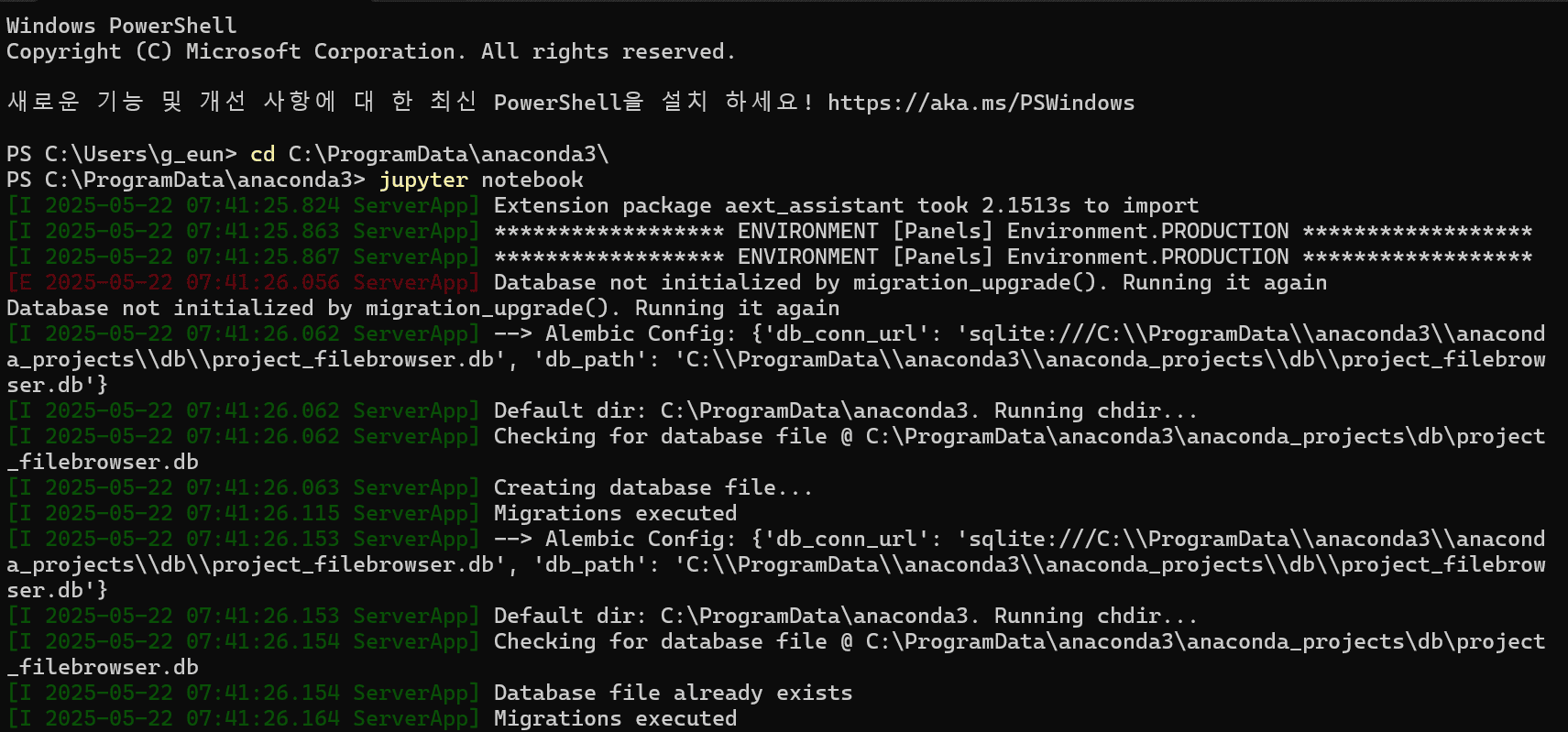Click the Microsoft Corporation copyright line
The image size is (1568, 732).
pyautogui.click(x=370, y=51)
